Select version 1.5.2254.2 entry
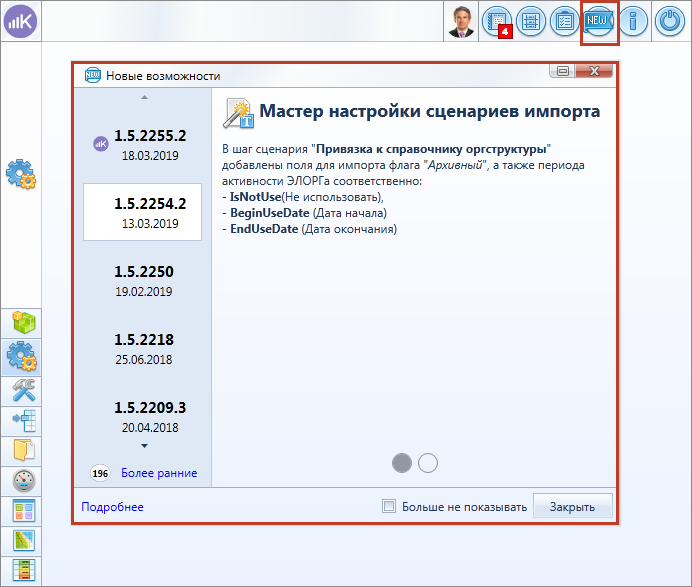 [143, 212]
